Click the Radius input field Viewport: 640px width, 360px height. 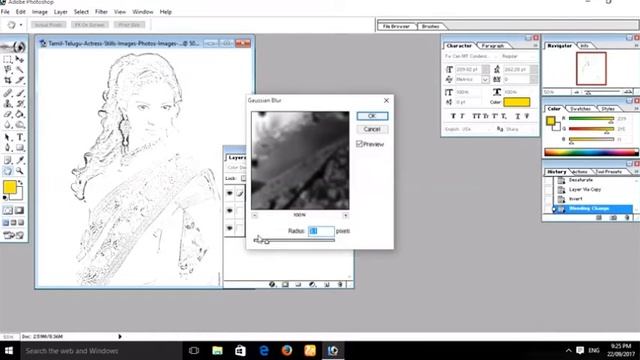coord(321,231)
